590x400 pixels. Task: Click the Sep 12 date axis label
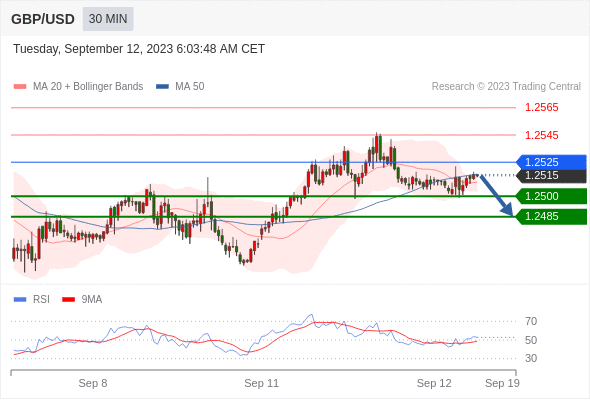(x=434, y=383)
